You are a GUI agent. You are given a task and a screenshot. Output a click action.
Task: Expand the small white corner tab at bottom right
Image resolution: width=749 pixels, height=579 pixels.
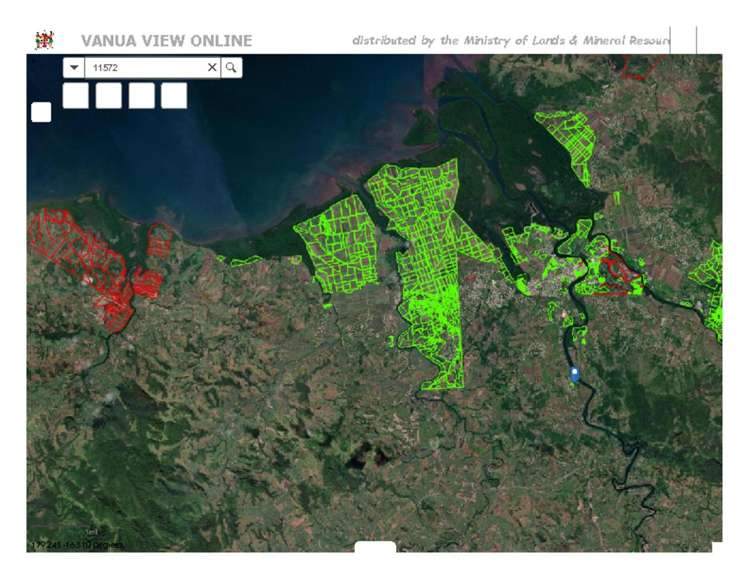pyautogui.click(x=716, y=546)
